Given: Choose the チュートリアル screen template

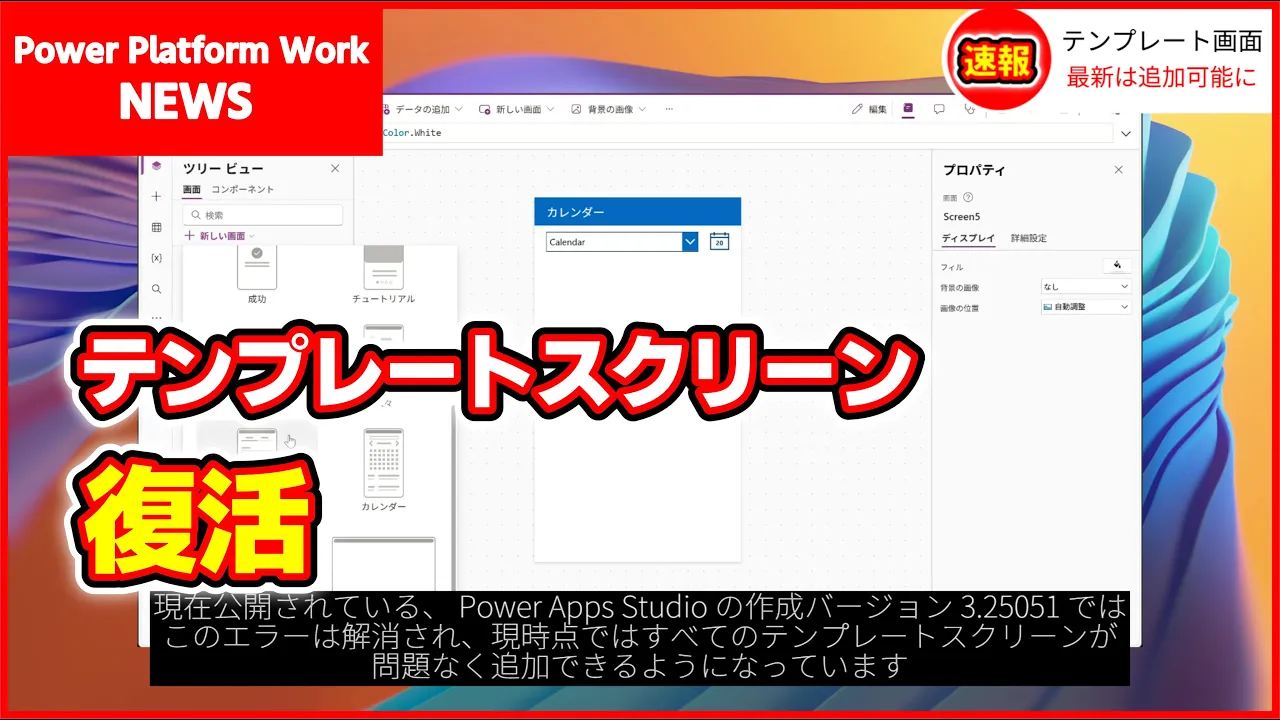Looking at the screenshot, I should [x=383, y=273].
